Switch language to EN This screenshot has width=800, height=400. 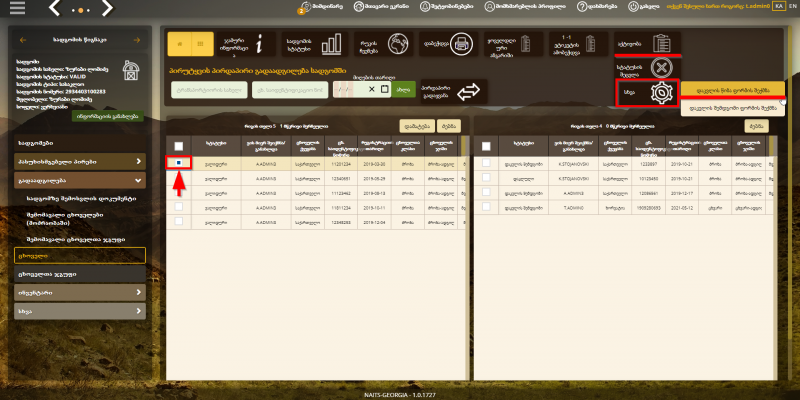click(x=792, y=6)
